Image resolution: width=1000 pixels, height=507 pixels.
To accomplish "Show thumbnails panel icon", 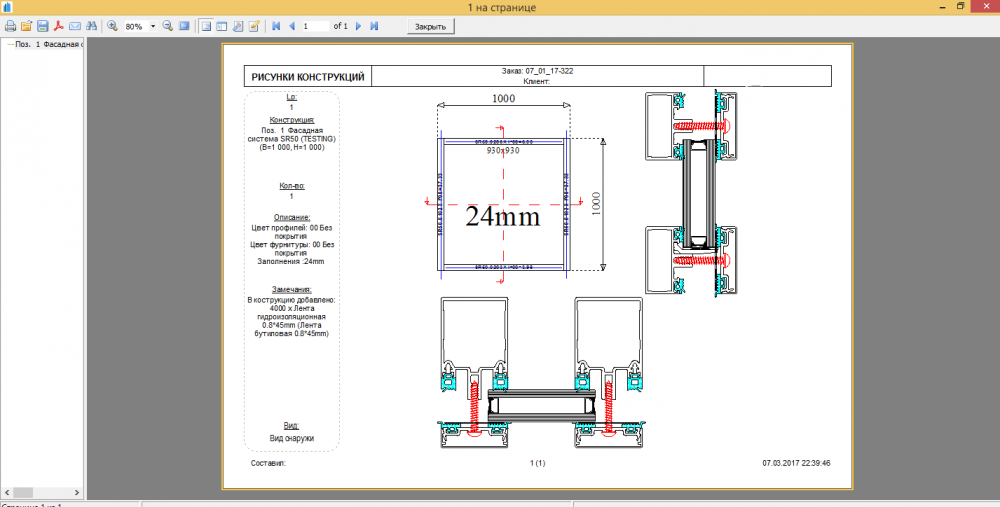I will pyautogui.click(x=222, y=26).
